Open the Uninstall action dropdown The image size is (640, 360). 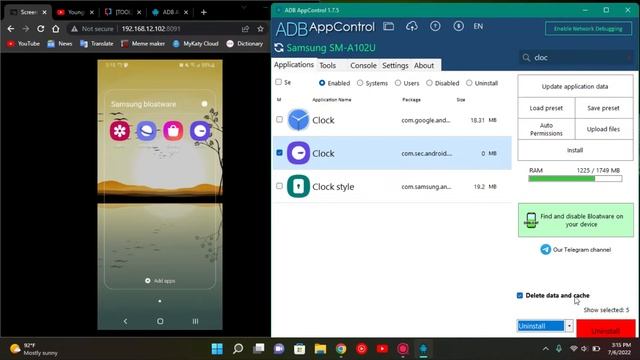tap(569, 326)
